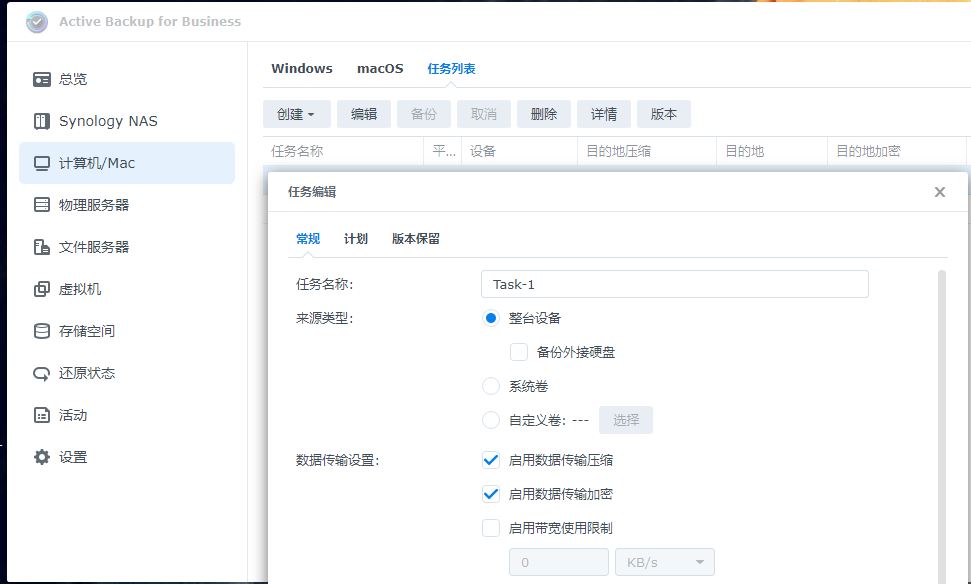971x584 pixels.
Task: Click the 还原状态 restore status icon
Action: pyautogui.click(x=41, y=373)
